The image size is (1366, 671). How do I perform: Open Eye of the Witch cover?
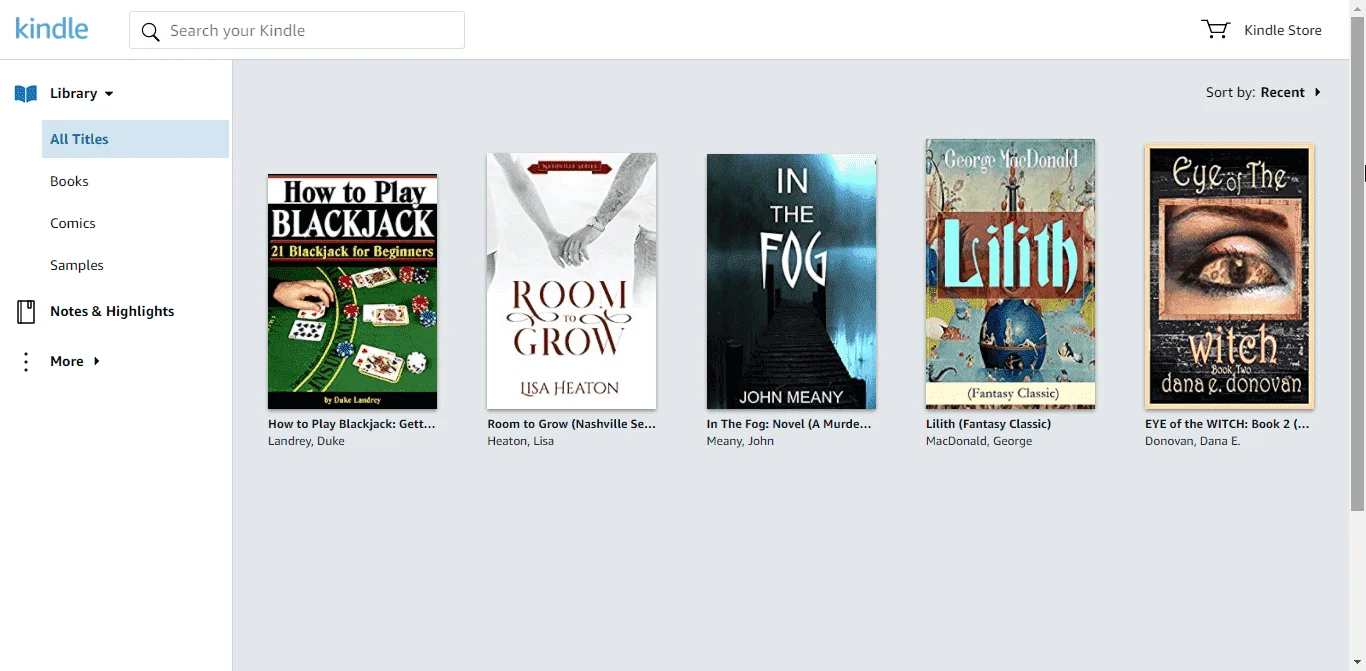pyautogui.click(x=1229, y=277)
